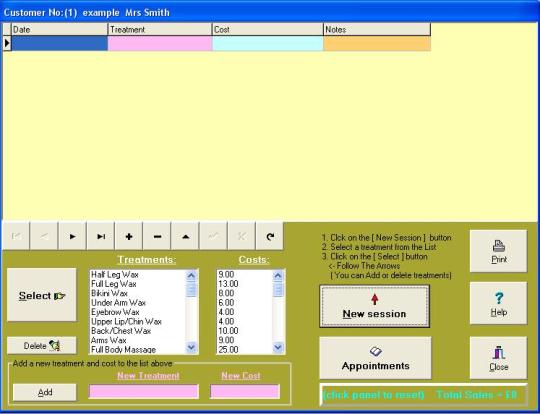Refresh data with the circular arrow button

click(x=270, y=236)
